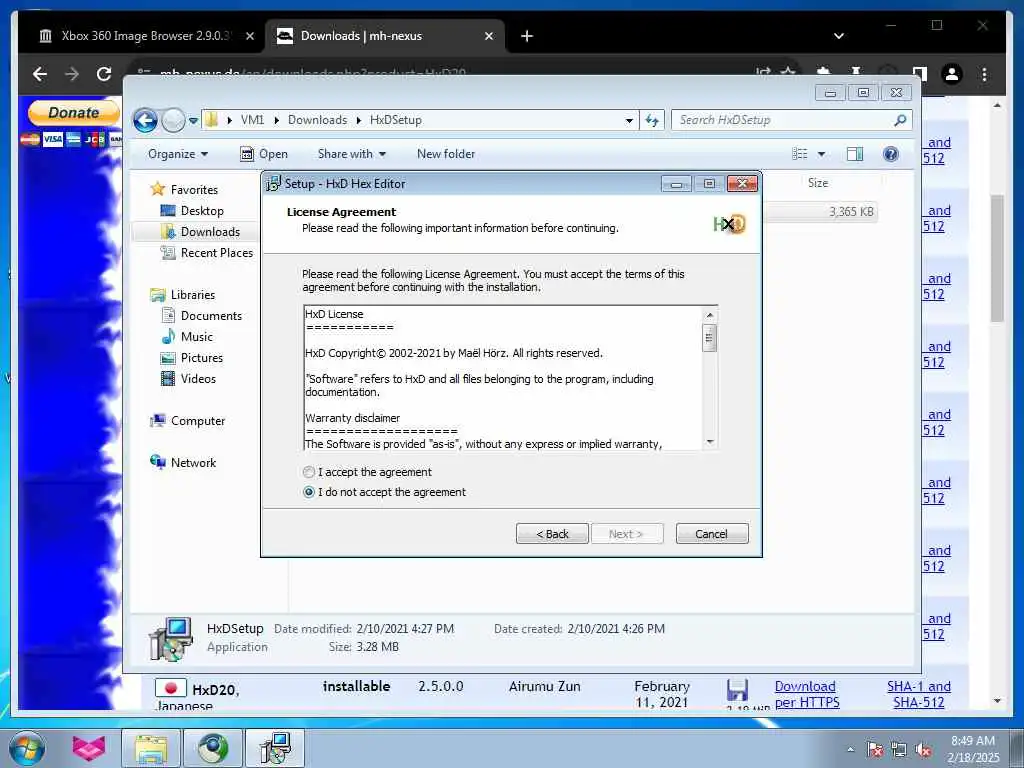This screenshot has height=768, width=1024.
Task: Open Music library
Action: pos(197,336)
